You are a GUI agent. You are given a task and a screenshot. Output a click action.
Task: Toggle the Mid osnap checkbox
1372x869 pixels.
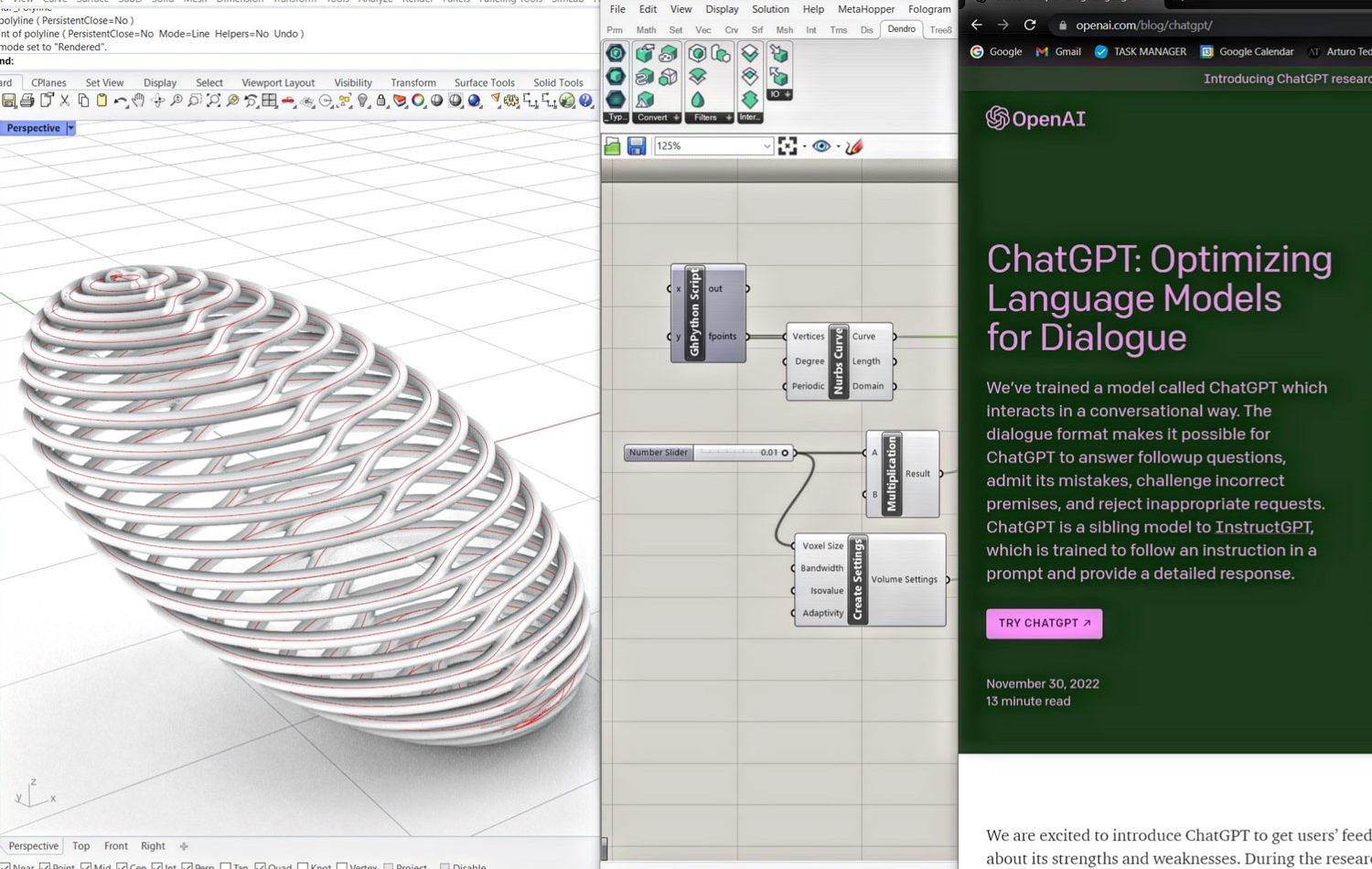coord(86,865)
